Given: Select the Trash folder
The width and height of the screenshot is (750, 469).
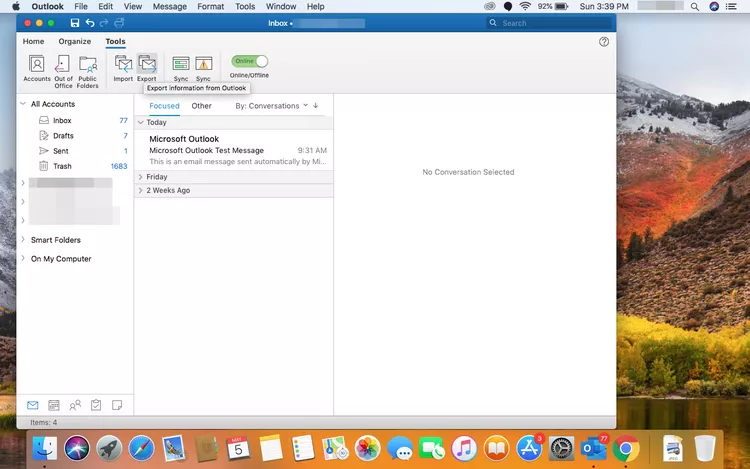Looking at the screenshot, I should coord(77,166).
